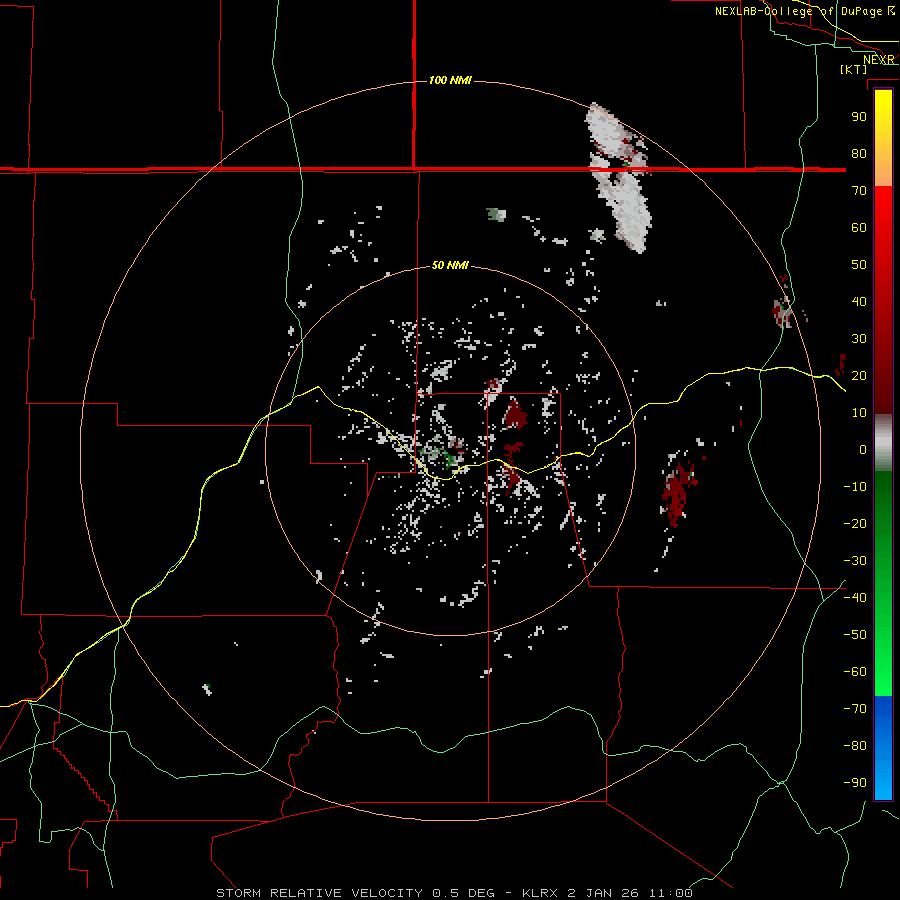900x900 pixels.
Task: Select the 30 value on the velocity scale
Action: pyautogui.click(x=859, y=339)
